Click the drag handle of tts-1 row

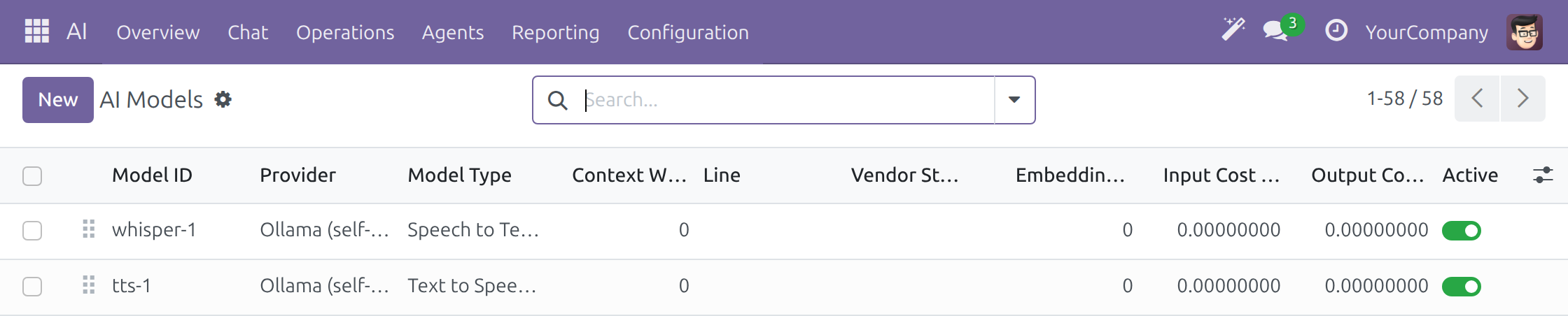[x=89, y=285]
